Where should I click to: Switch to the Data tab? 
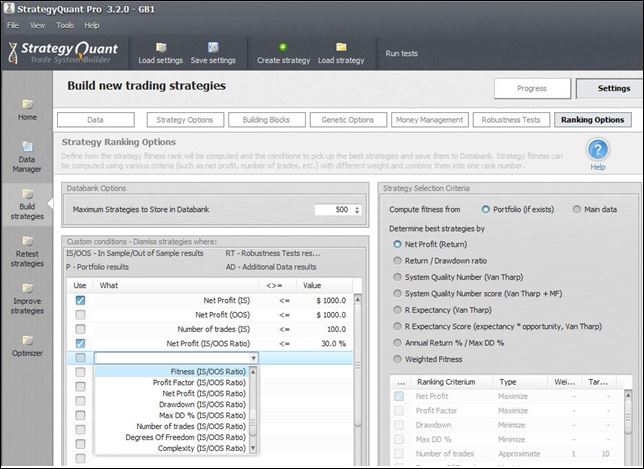click(96, 120)
